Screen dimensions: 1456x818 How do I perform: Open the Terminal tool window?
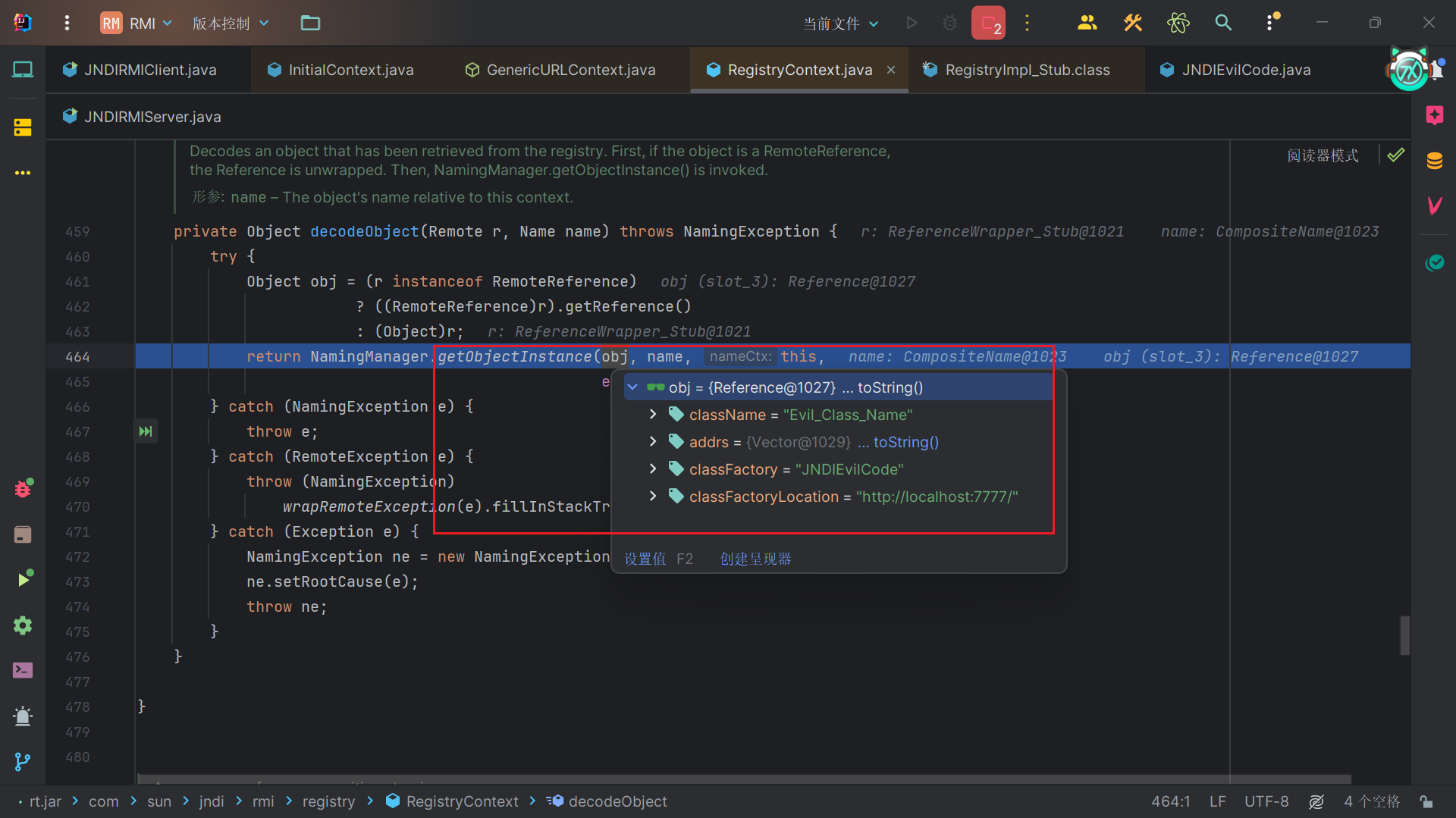23,670
